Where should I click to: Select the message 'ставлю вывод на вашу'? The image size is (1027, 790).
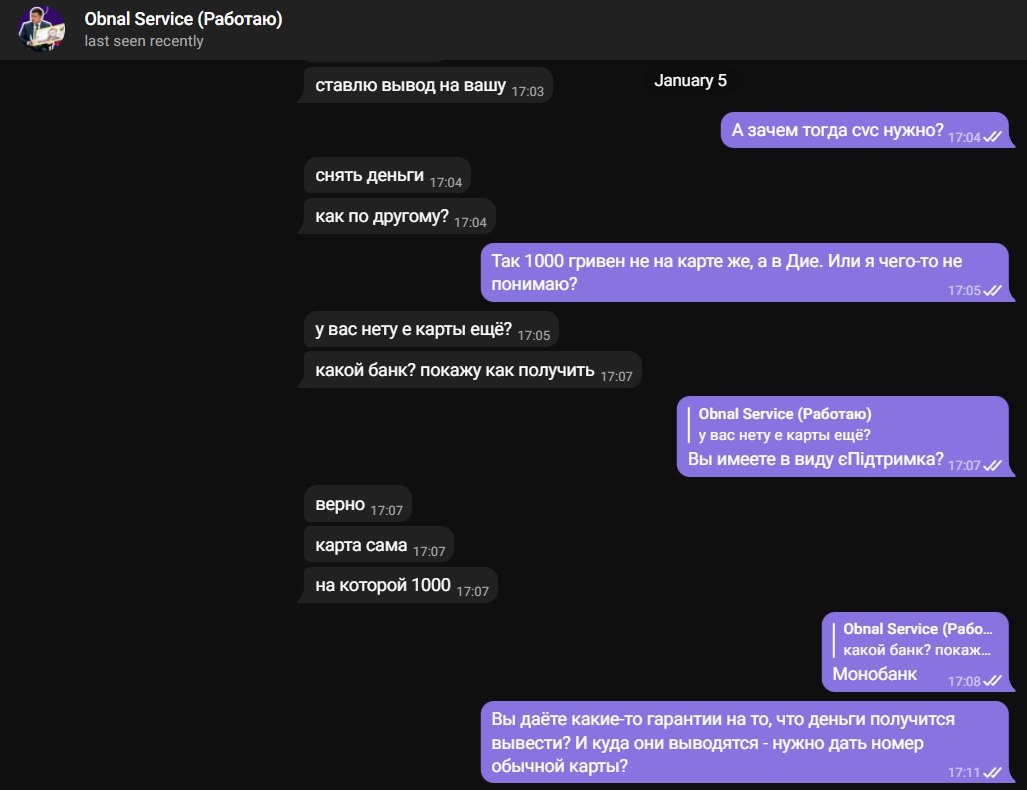coord(409,86)
